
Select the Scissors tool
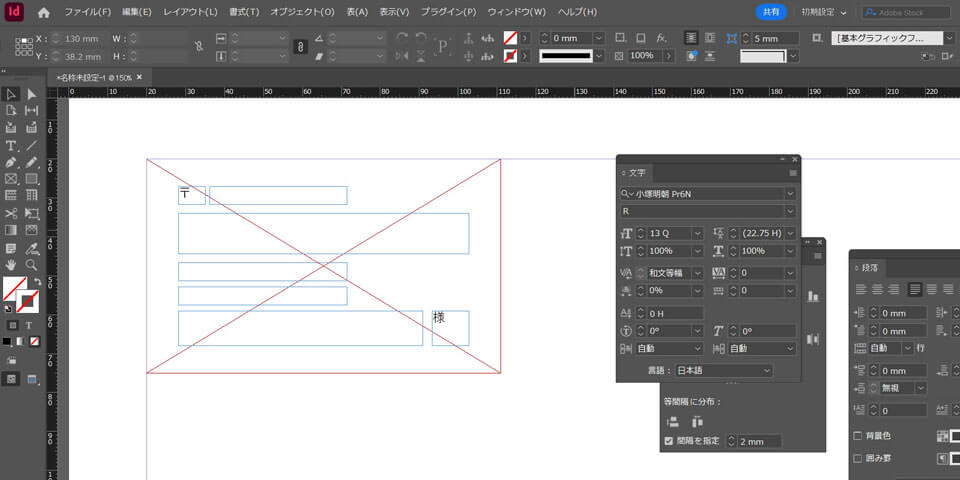pyautogui.click(x=11, y=213)
